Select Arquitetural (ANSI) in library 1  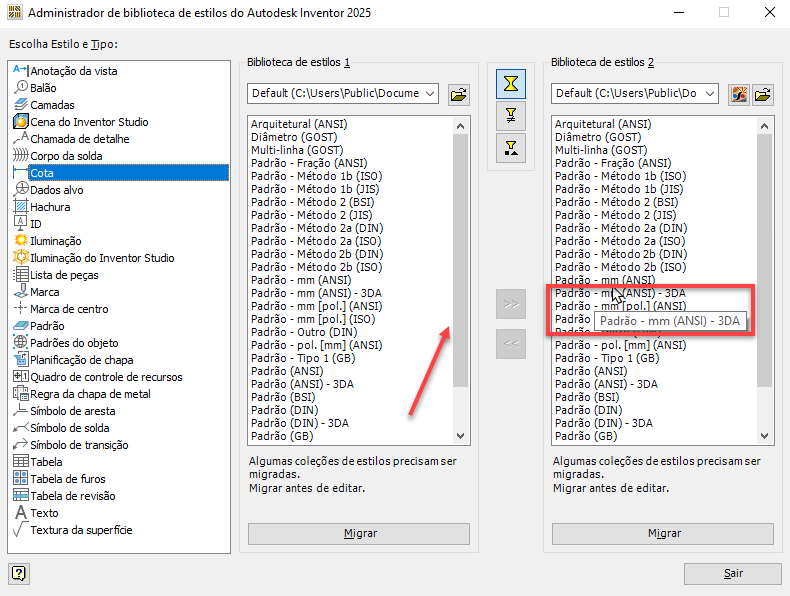pos(299,124)
